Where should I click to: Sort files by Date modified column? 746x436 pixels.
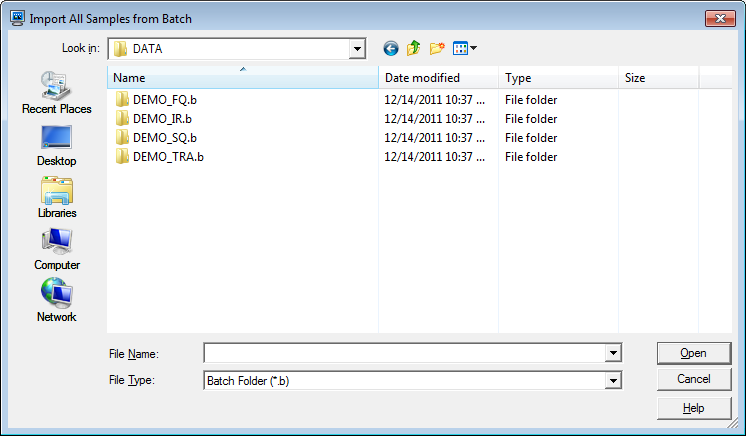point(438,78)
